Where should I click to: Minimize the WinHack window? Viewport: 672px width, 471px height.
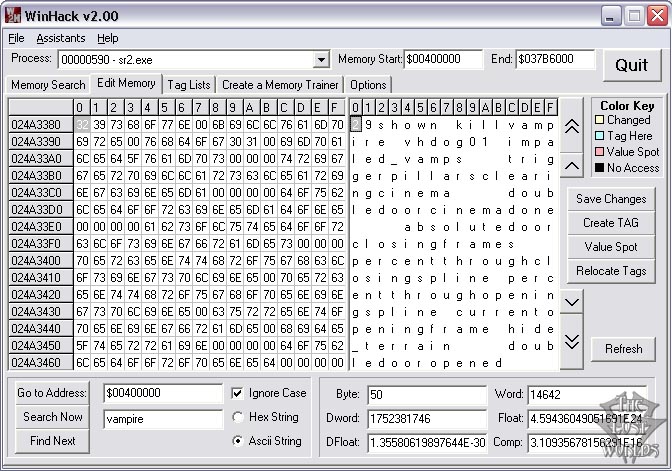pos(611,16)
